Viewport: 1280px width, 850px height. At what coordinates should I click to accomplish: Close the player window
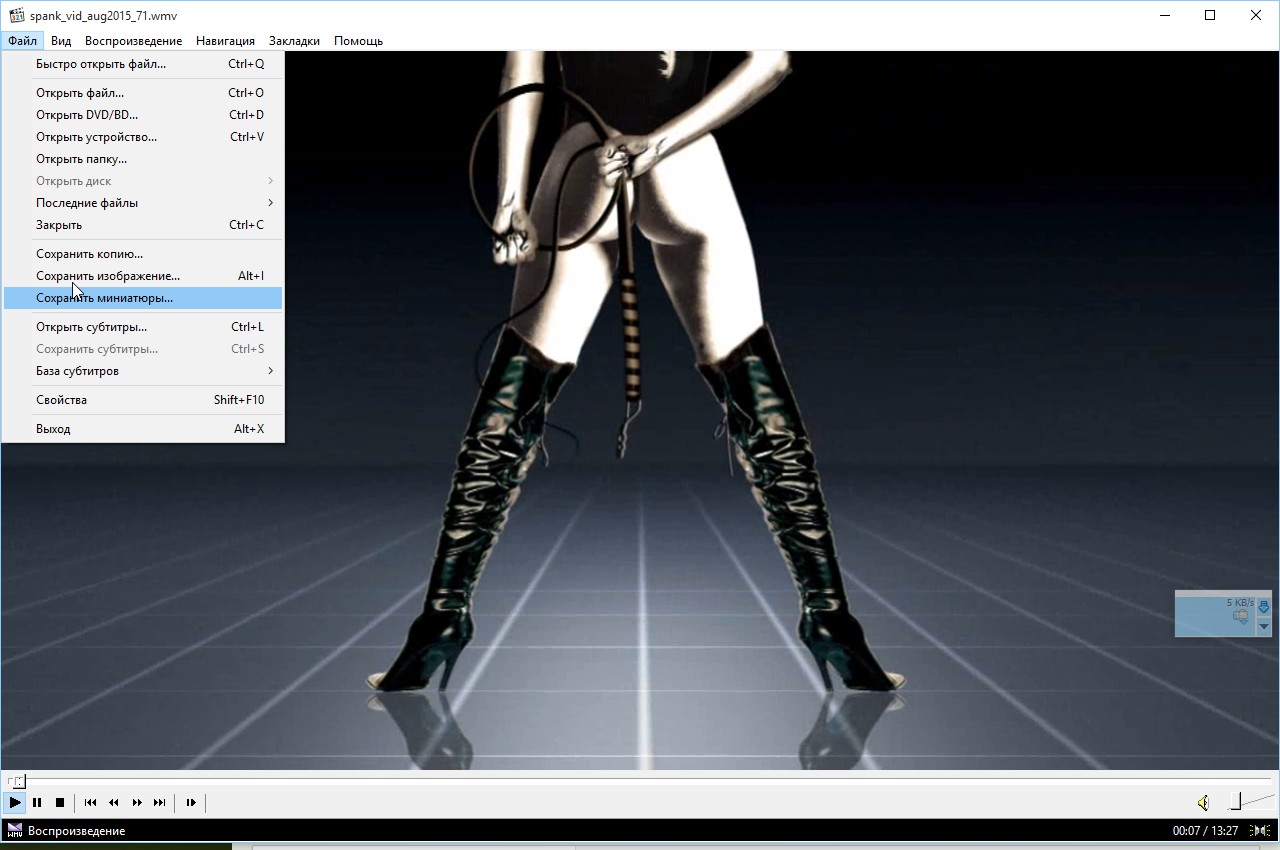click(x=1256, y=15)
